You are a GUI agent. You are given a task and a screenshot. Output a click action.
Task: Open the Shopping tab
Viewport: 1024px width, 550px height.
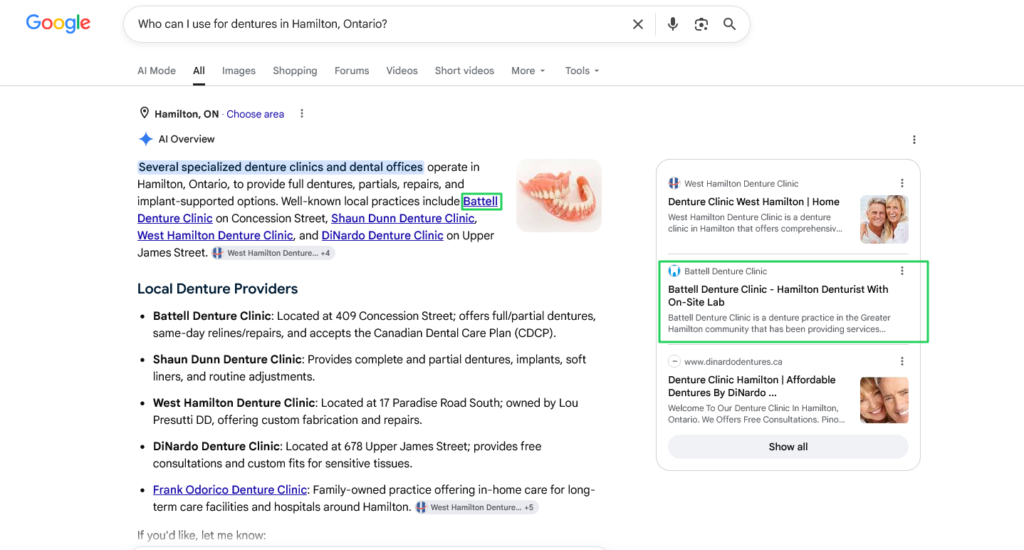[x=295, y=71]
